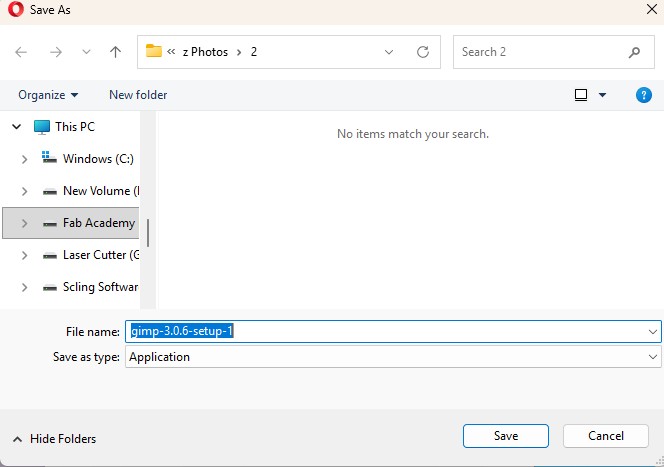Open the Help question mark icon
Screen dimensions: 664x467
pyautogui.click(x=644, y=95)
